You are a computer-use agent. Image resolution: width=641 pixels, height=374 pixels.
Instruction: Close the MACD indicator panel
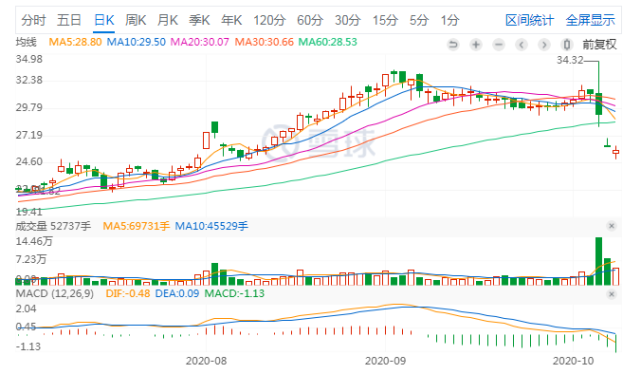(612, 294)
